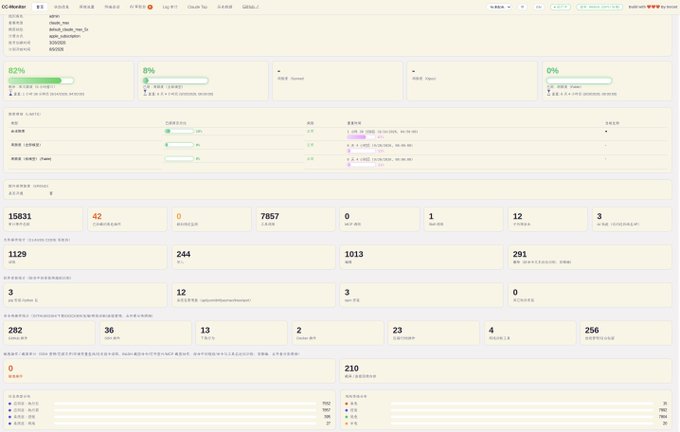Click the wide green outlined header button
The image size is (680, 432).
pyautogui.click(x=600, y=7)
